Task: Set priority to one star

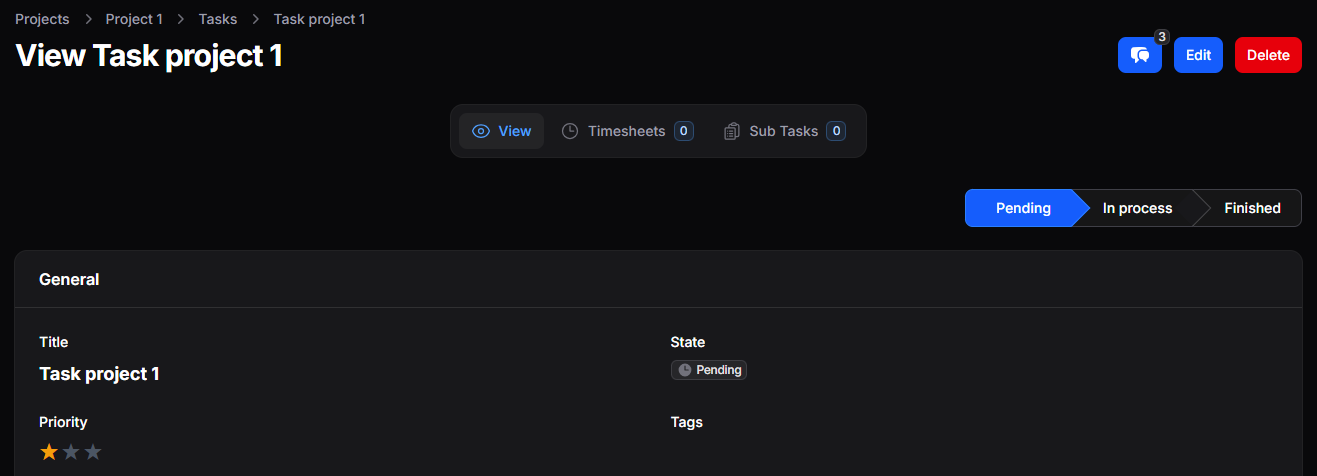Action: pyautogui.click(x=49, y=452)
